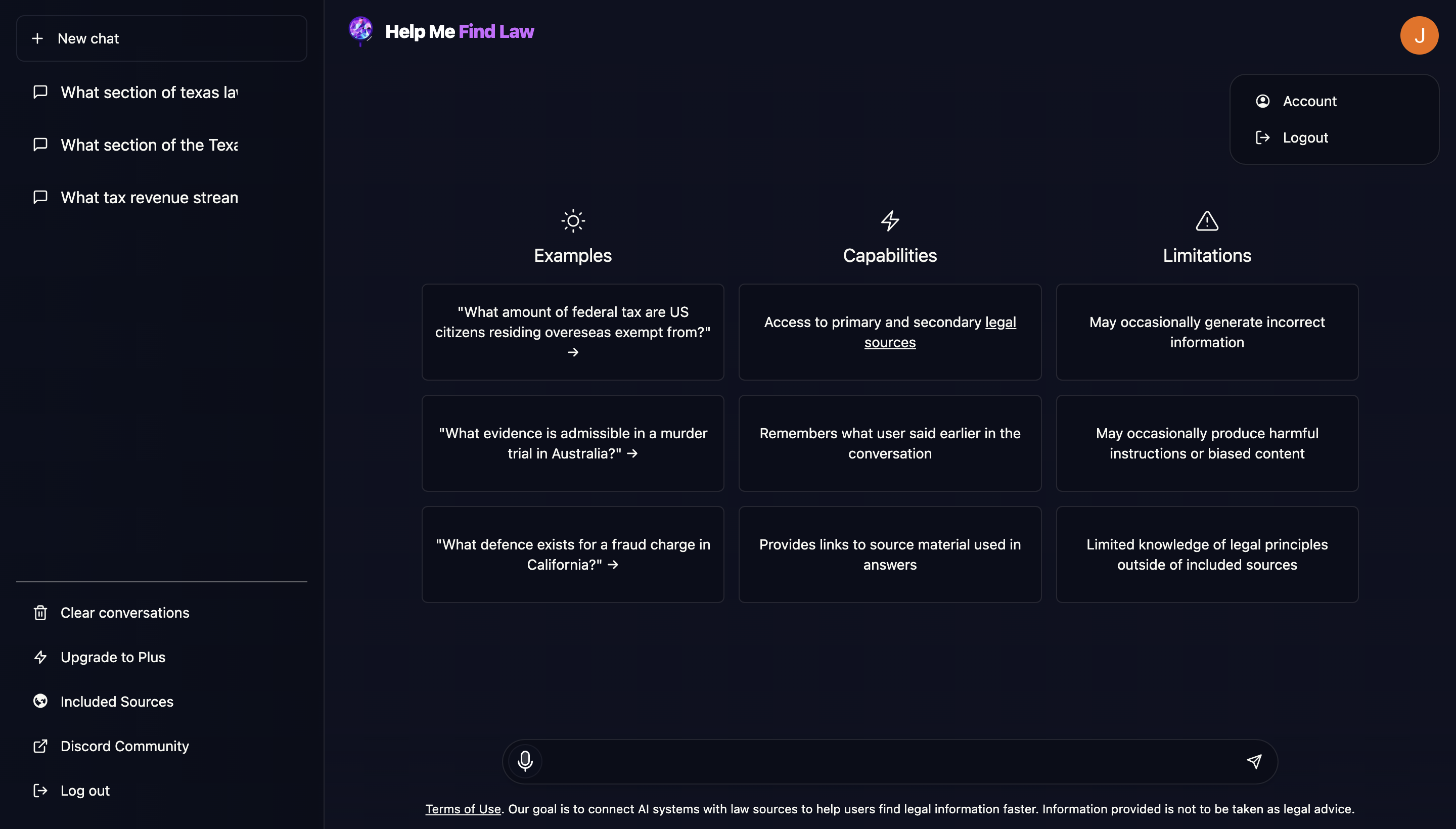The width and height of the screenshot is (1456, 829).
Task: Open the "What tax revenue stream" conversation
Action: point(149,198)
